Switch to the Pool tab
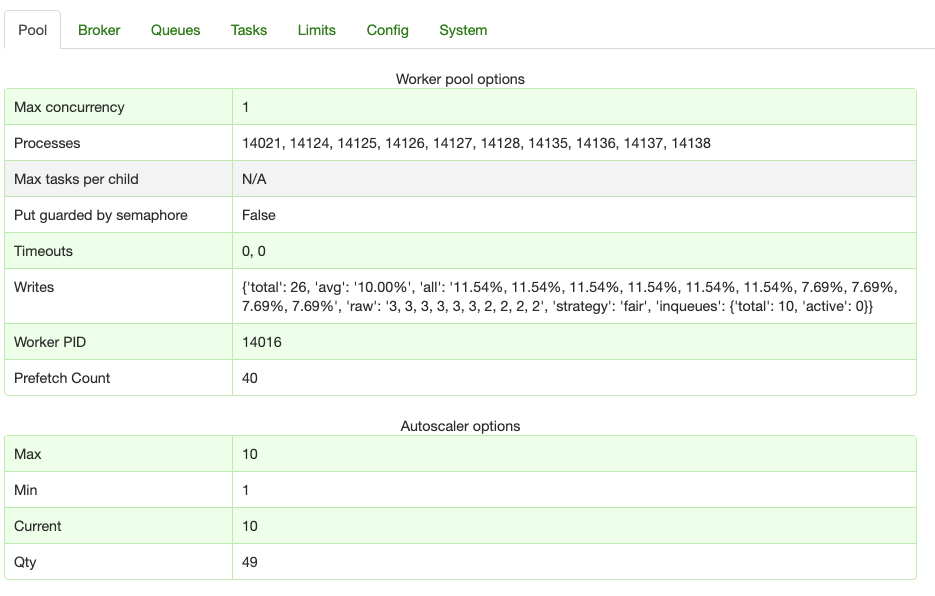 (x=33, y=30)
